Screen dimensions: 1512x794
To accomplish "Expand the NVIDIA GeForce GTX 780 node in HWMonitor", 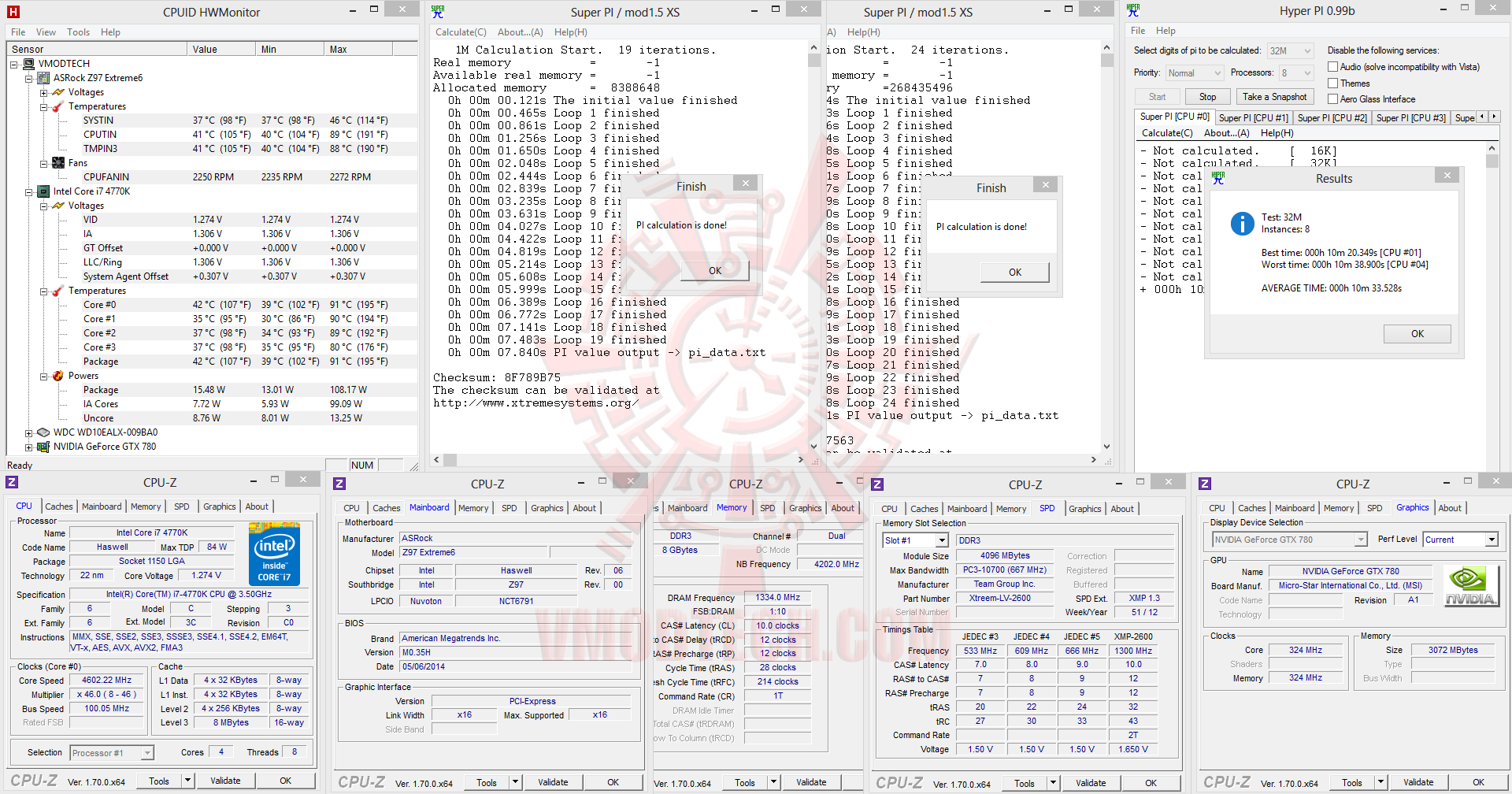I will [28, 447].
